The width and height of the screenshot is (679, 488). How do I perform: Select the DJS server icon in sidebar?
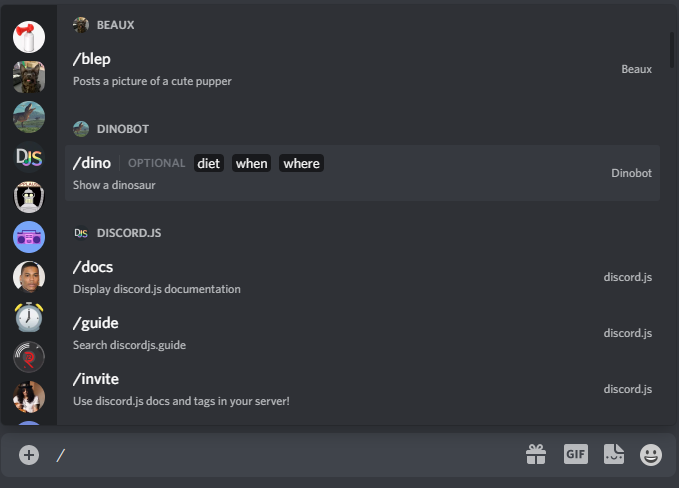tap(29, 156)
